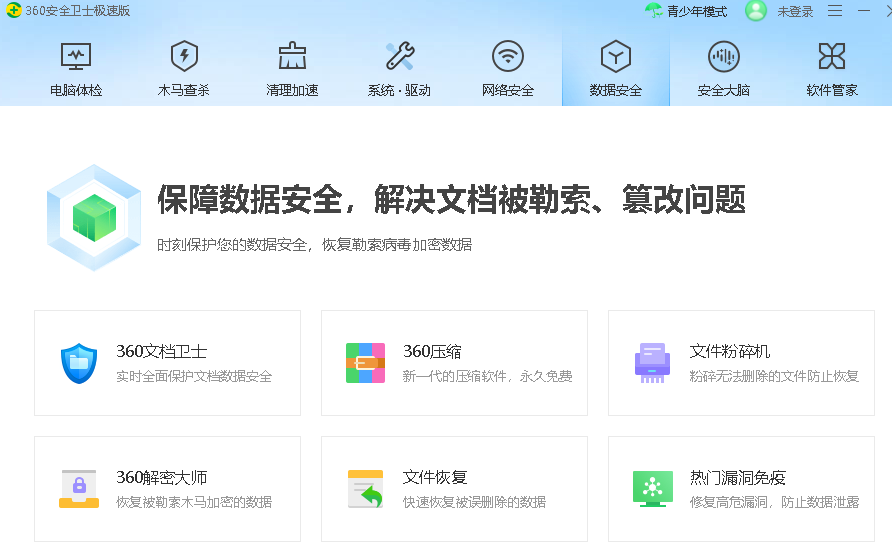892x560 pixels.
Task: Open 系统·驱动 wrench icon
Action: tap(399, 56)
